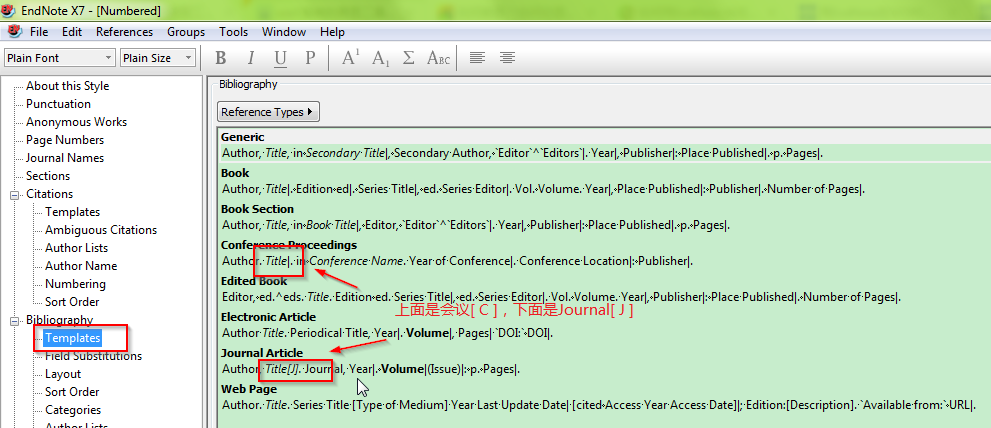Click the Web Page heading text
The height and width of the screenshot is (428, 991).
click(x=249, y=389)
